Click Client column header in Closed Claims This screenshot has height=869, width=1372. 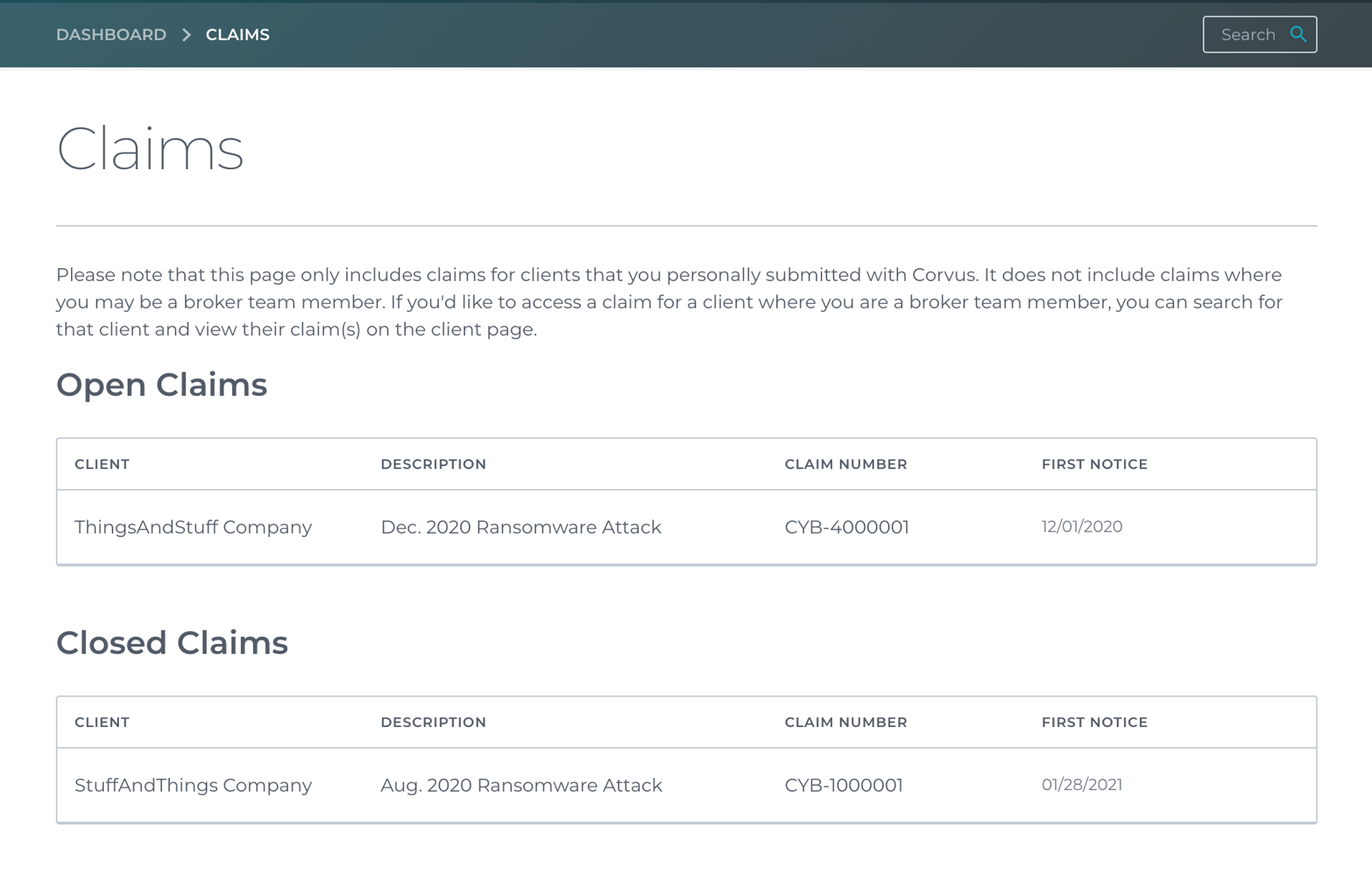click(x=102, y=722)
